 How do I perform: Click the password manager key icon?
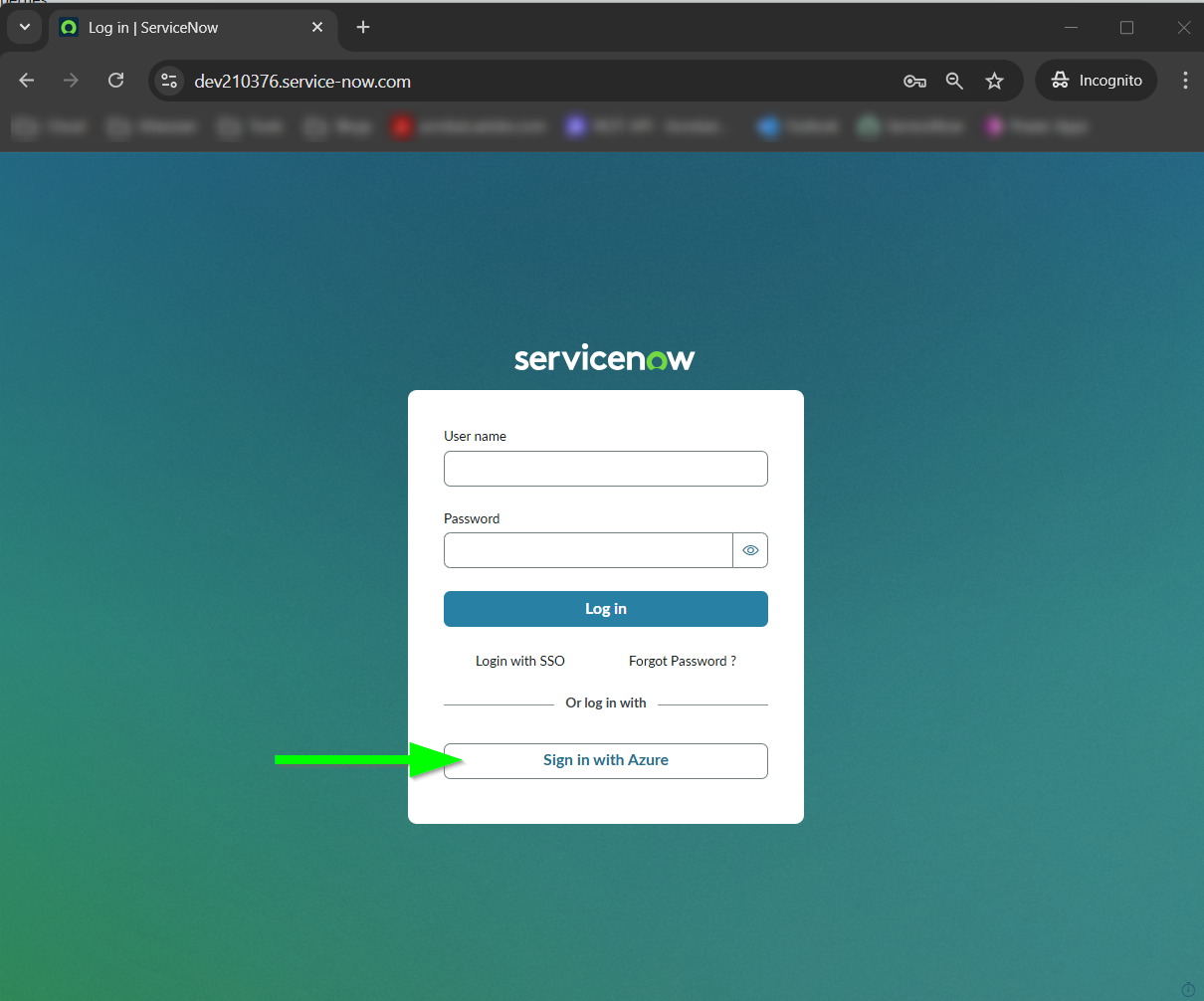tap(914, 82)
